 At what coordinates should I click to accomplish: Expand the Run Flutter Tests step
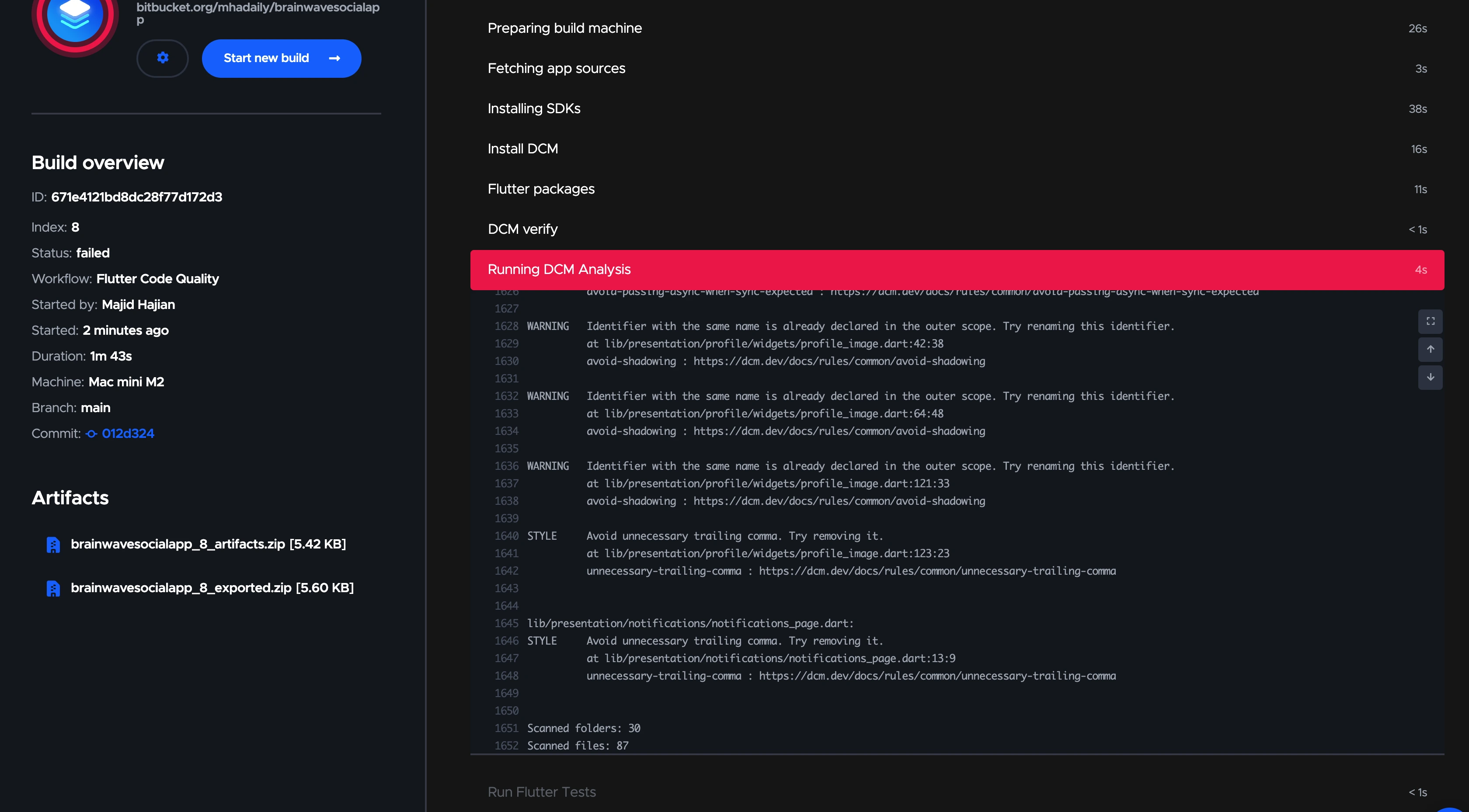click(541, 792)
